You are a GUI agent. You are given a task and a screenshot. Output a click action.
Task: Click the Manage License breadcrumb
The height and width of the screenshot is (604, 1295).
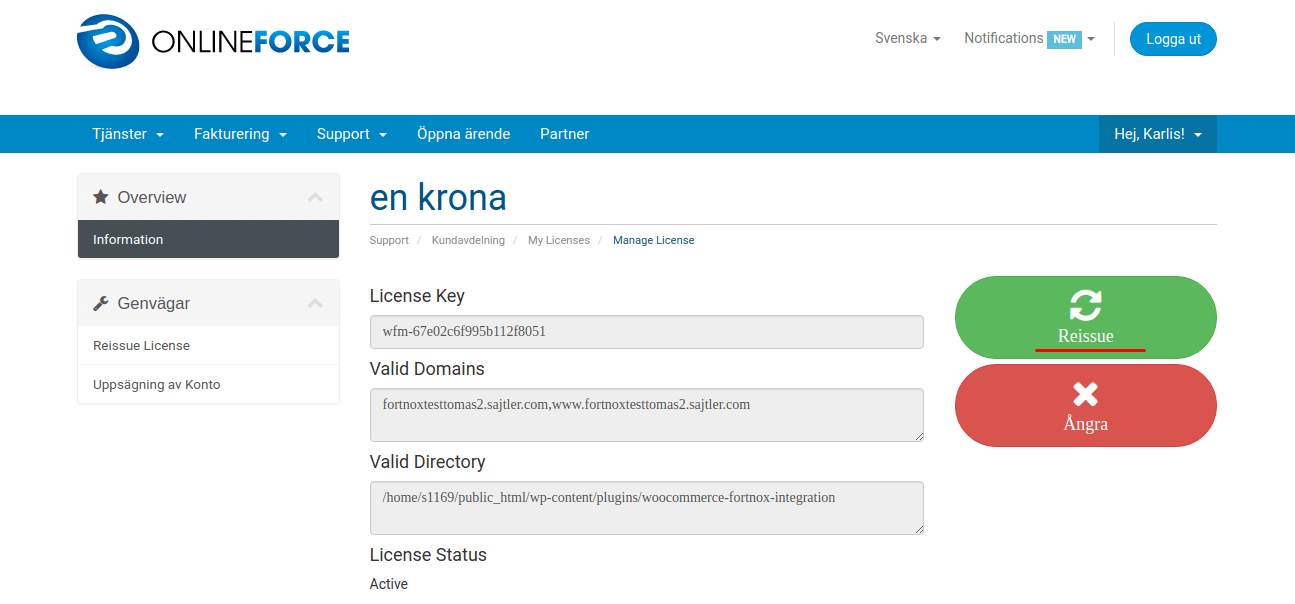pyautogui.click(x=654, y=240)
